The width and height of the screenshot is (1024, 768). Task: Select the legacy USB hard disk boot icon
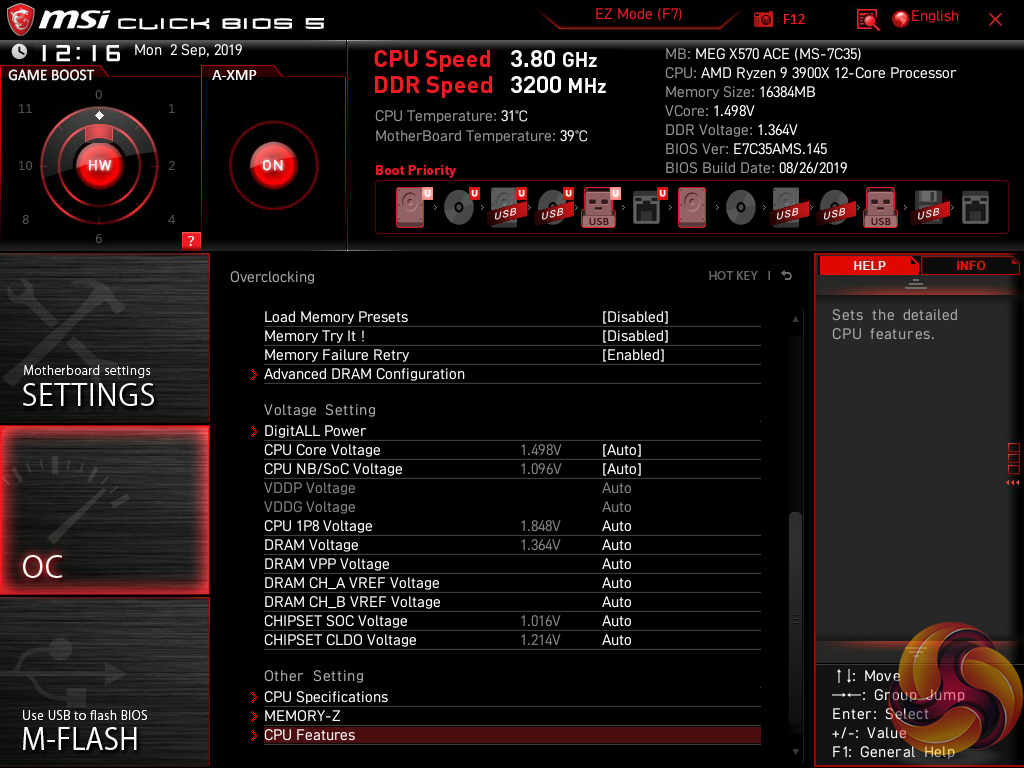pyautogui.click(x=788, y=208)
